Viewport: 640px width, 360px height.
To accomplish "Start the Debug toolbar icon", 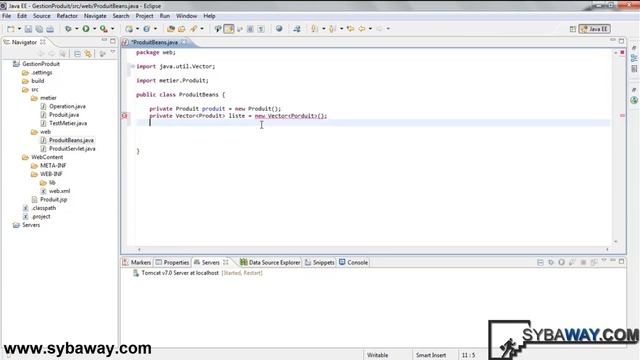I will click(68, 29).
